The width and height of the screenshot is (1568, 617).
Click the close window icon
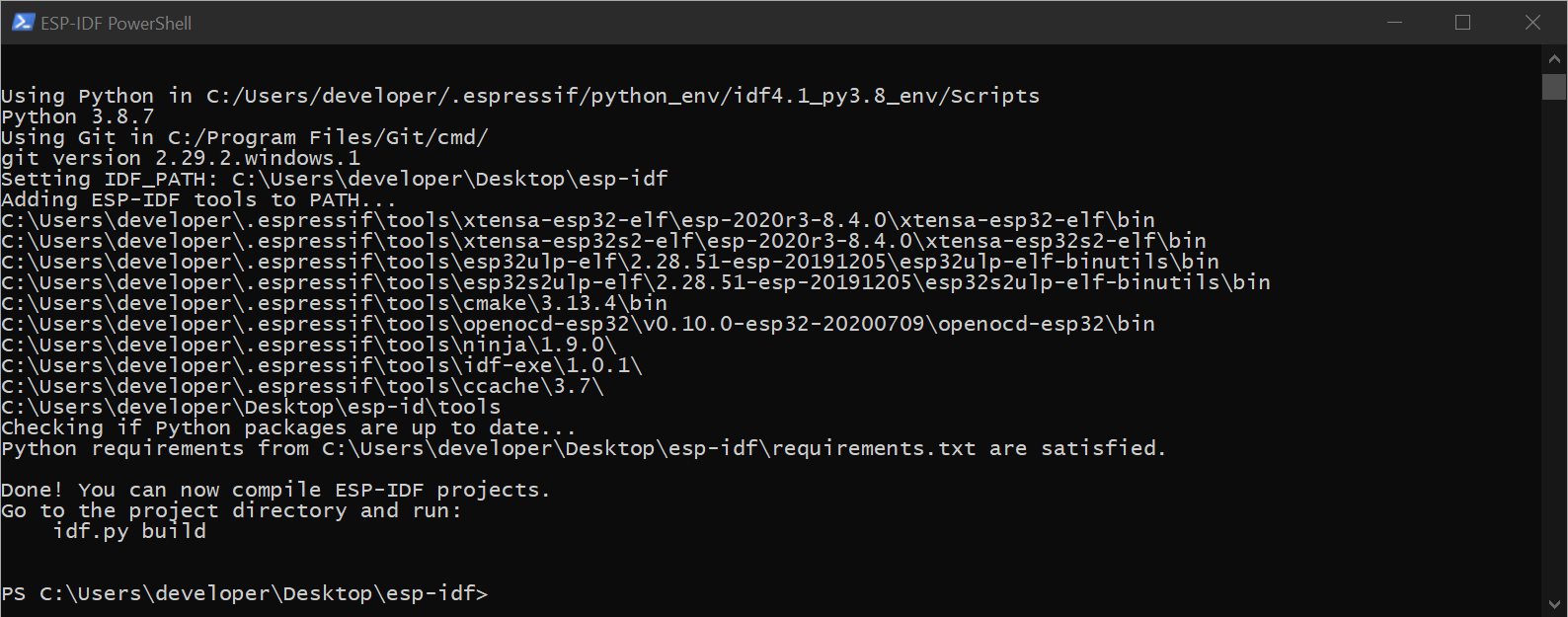pyautogui.click(x=1531, y=22)
